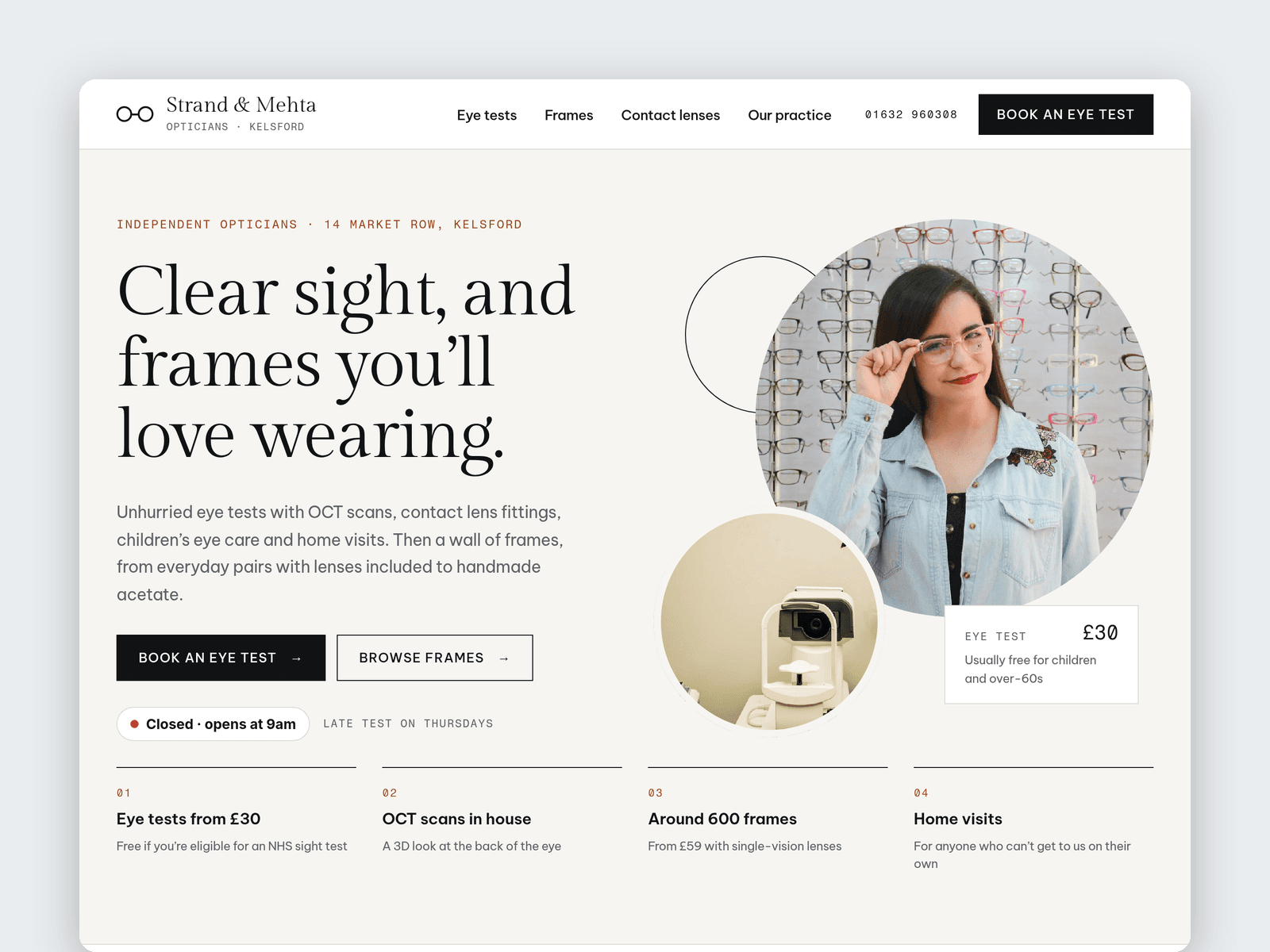Screen dimensions: 1270x952
Task: Open Contact lenses in navigation
Action: (x=671, y=115)
